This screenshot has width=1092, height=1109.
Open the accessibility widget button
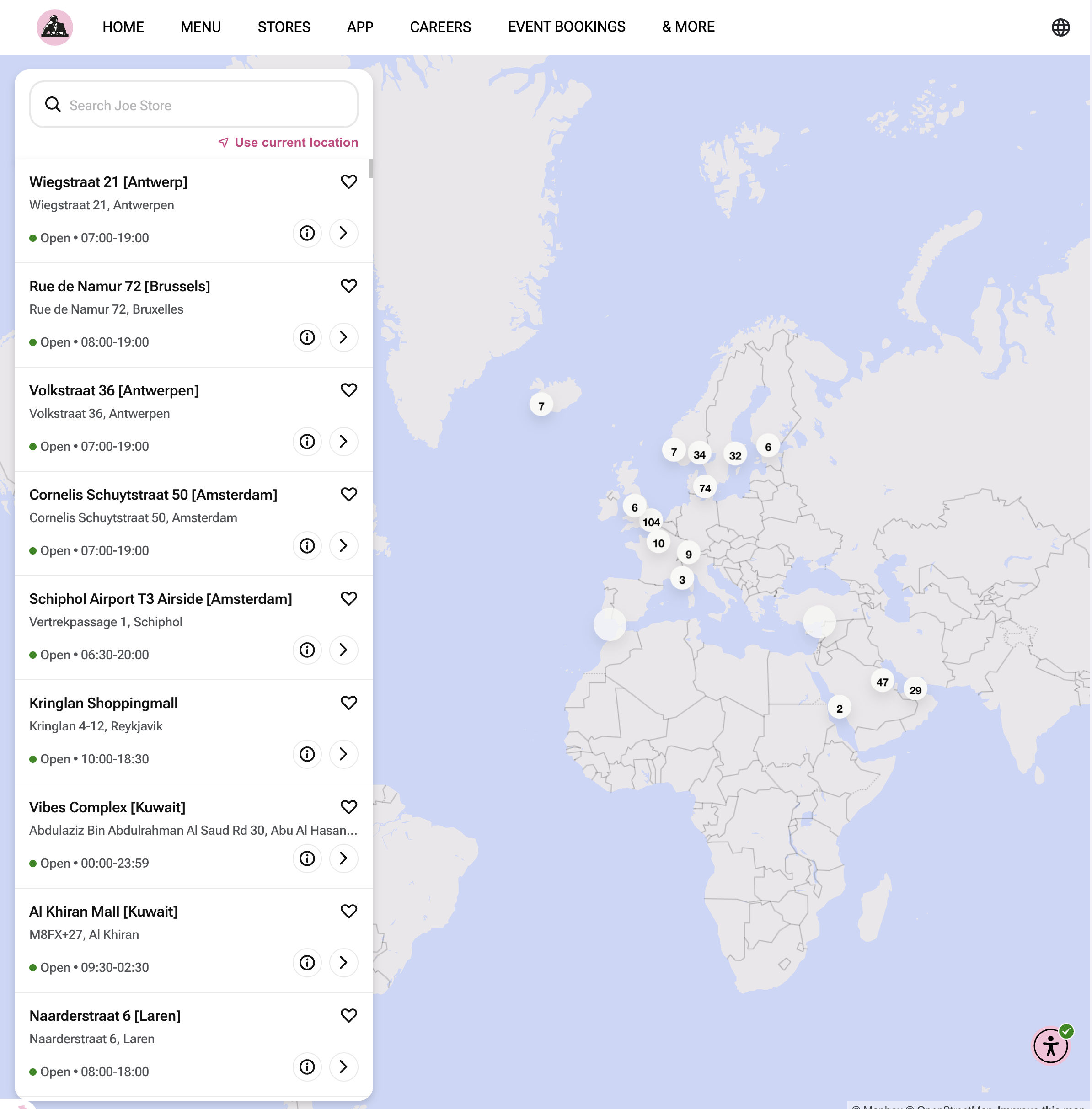click(x=1051, y=1046)
